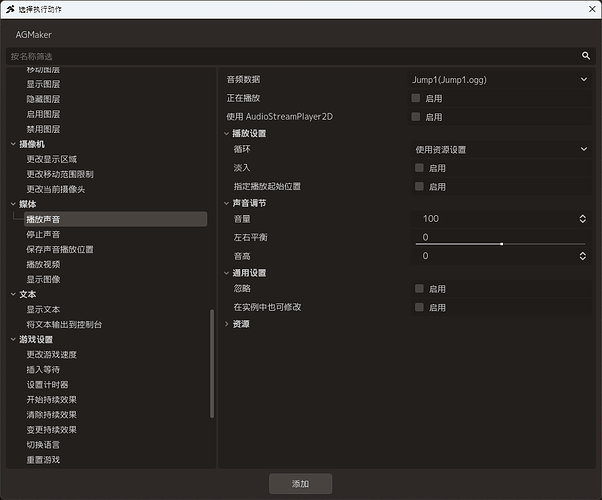Enable the 正在播放 checkbox

[x=416, y=98]
